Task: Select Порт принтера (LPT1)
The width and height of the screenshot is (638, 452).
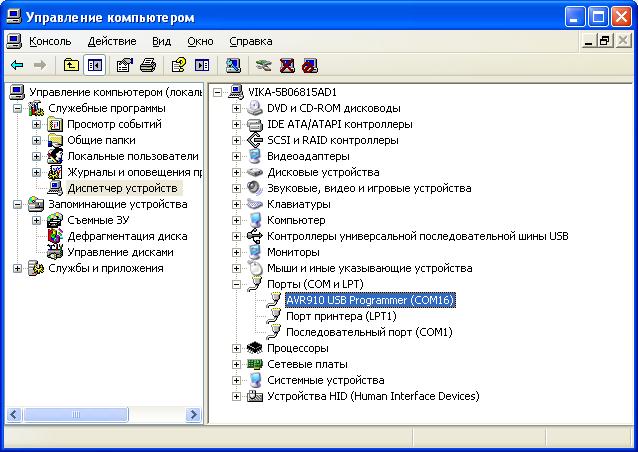Action: 341,316
